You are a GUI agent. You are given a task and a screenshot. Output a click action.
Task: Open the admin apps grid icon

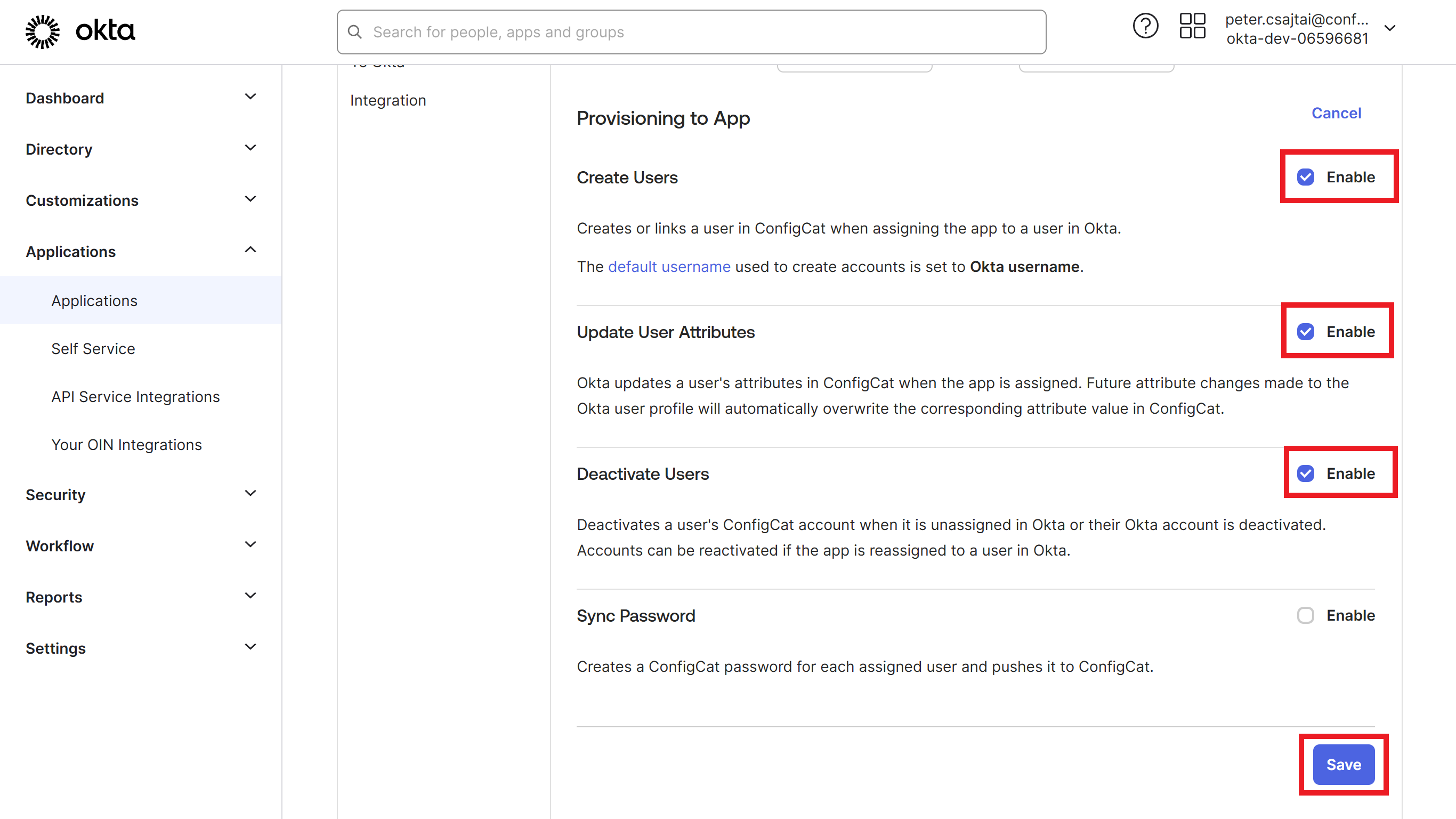1193,26
